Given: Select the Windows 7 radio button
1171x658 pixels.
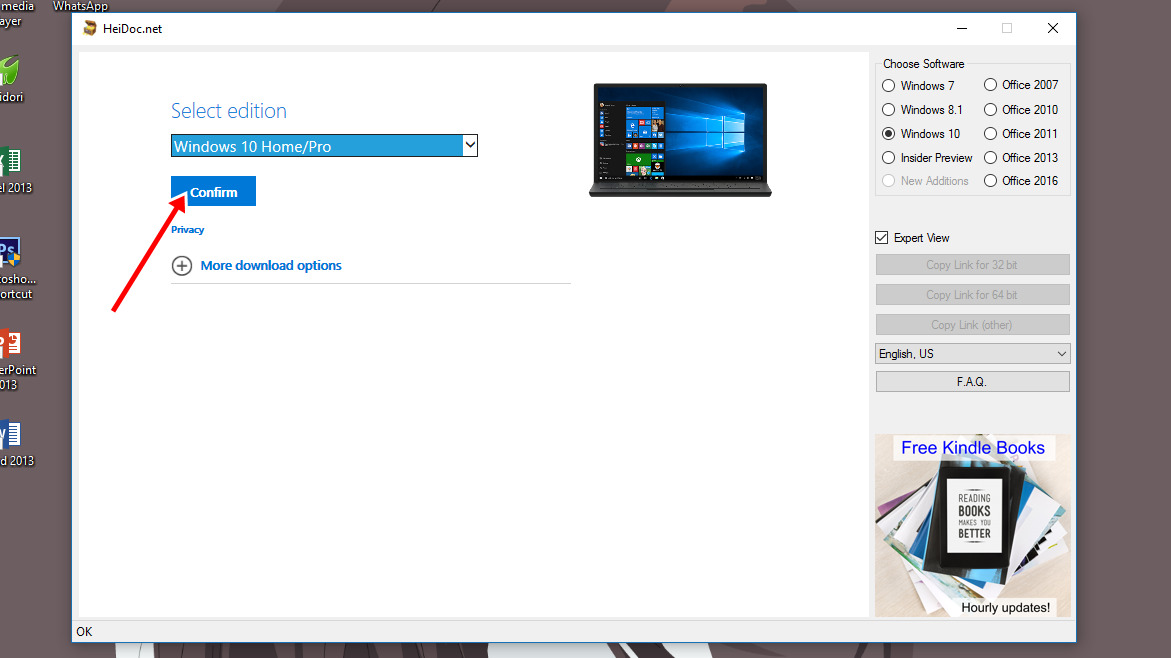Looking at the screenshot, I should pyautogui.click(x=889, y=86).
